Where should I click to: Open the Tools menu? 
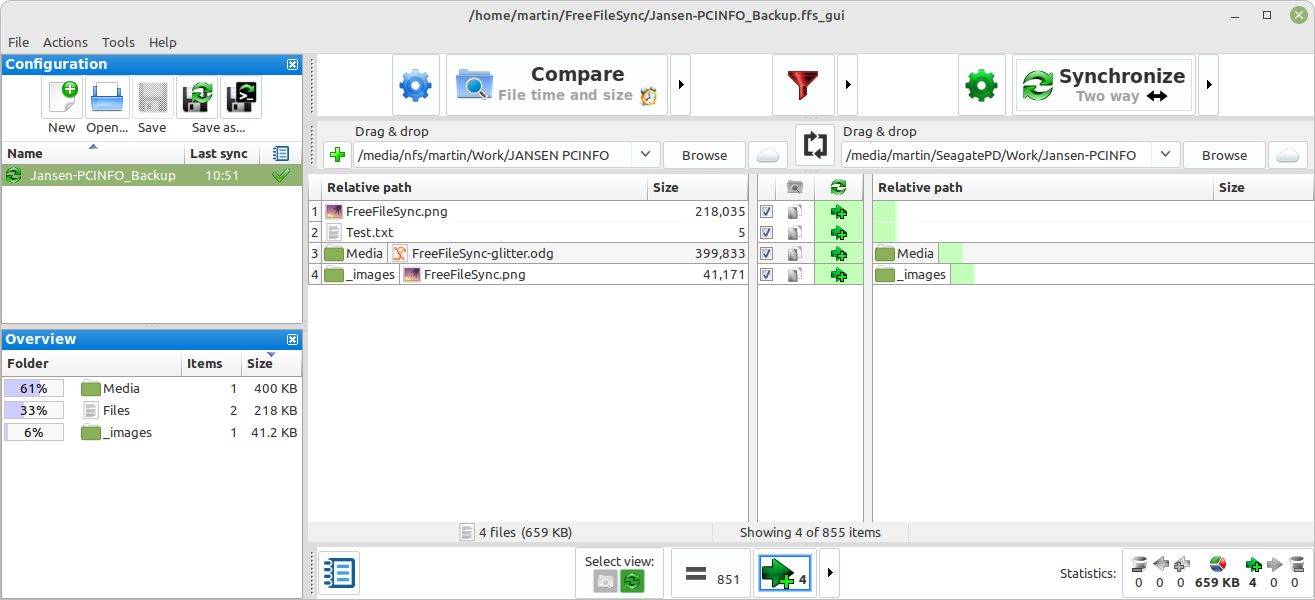click(x=118, y=42)
